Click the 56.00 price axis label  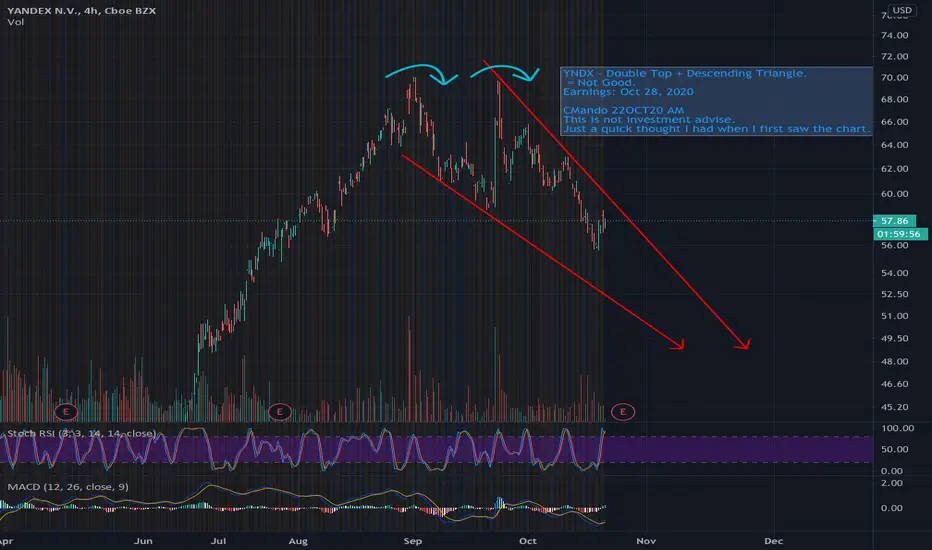pos(895,245)
